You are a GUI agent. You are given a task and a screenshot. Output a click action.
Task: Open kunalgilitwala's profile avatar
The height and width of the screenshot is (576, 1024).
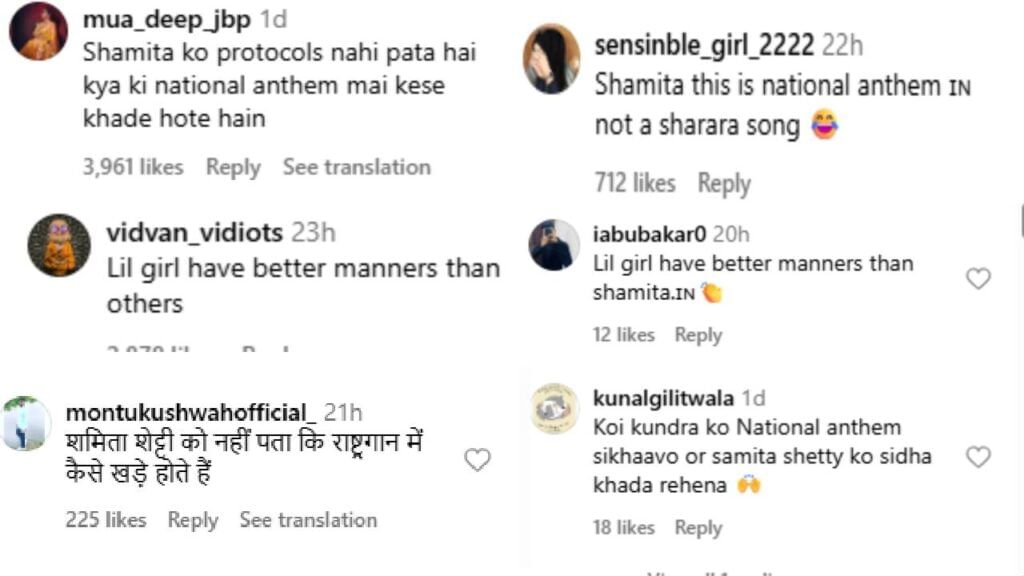pyautogui.click(x=554, y=408)
